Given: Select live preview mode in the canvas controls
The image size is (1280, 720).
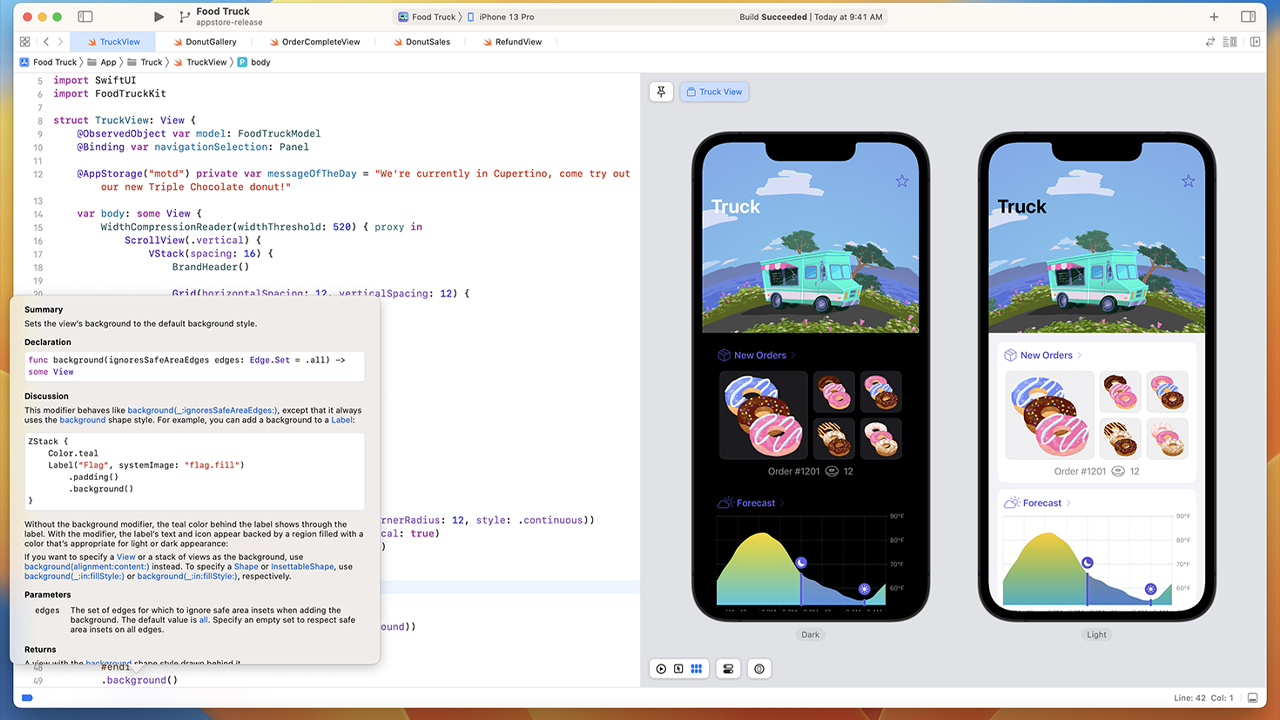Looking at the screenshot, I should click(x=663, y=668).
